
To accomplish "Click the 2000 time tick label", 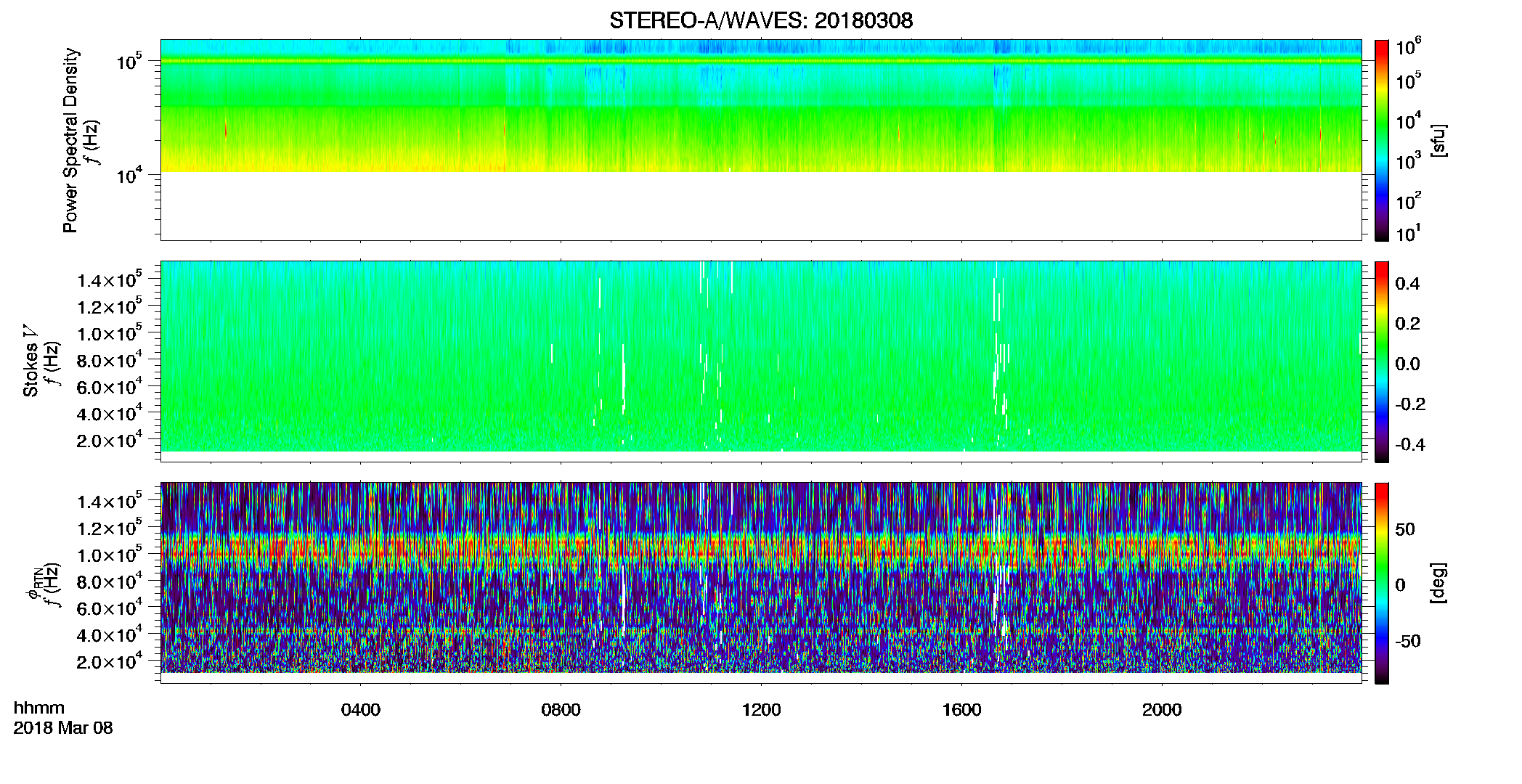I will pos(1162,710).
